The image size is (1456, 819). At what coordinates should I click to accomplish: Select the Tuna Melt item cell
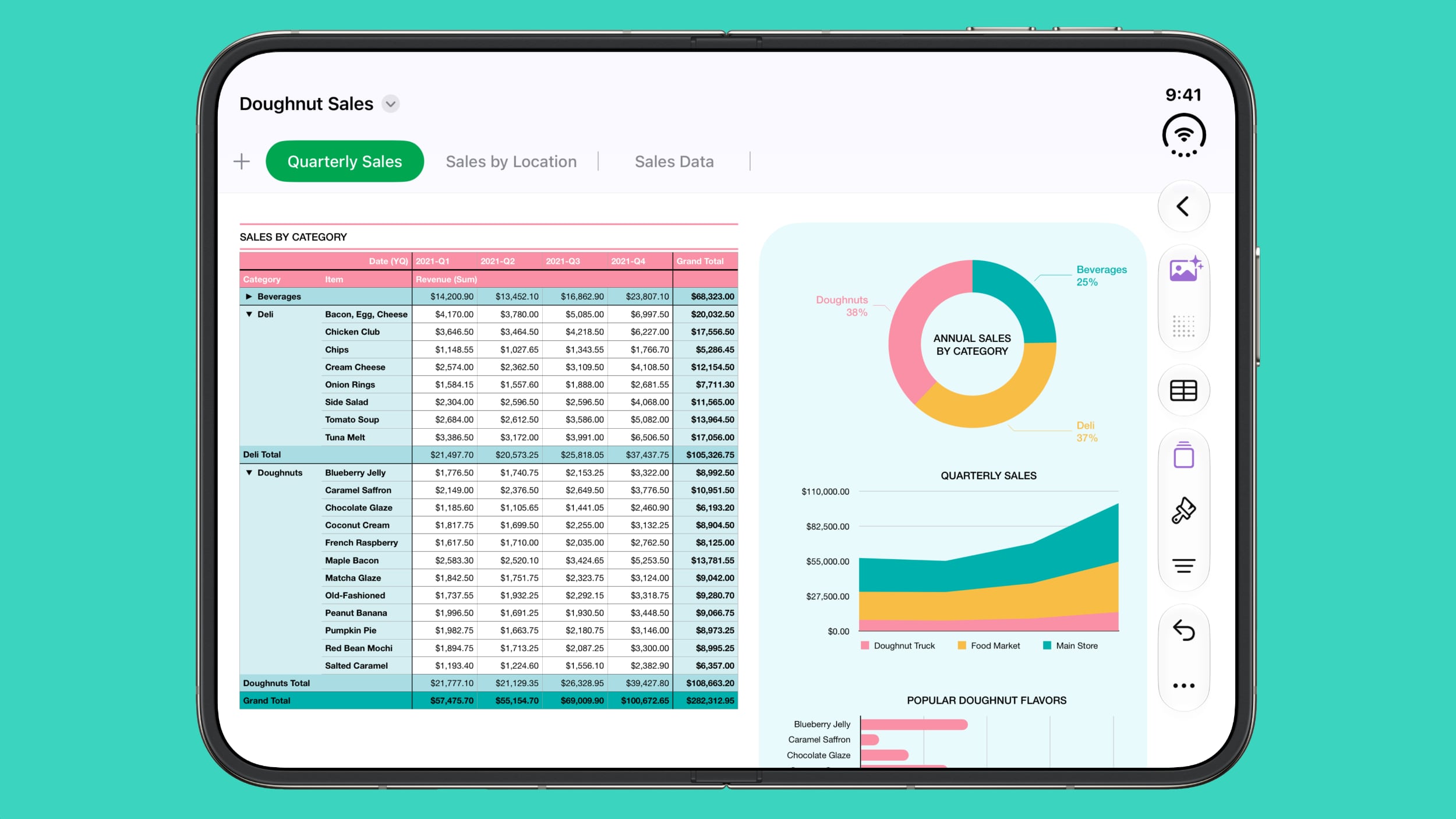367,437
